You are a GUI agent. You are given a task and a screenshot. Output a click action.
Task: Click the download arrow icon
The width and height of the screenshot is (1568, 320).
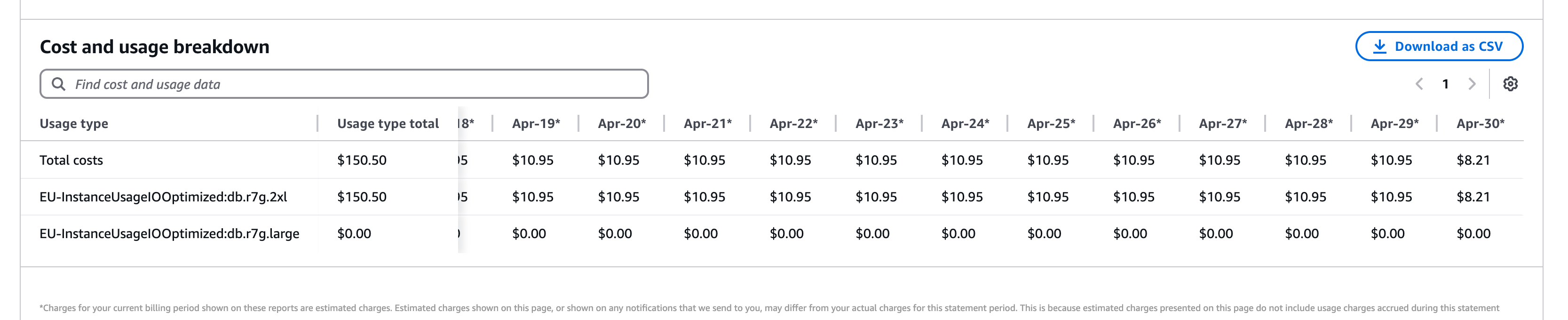click(x=1380, y=46)
